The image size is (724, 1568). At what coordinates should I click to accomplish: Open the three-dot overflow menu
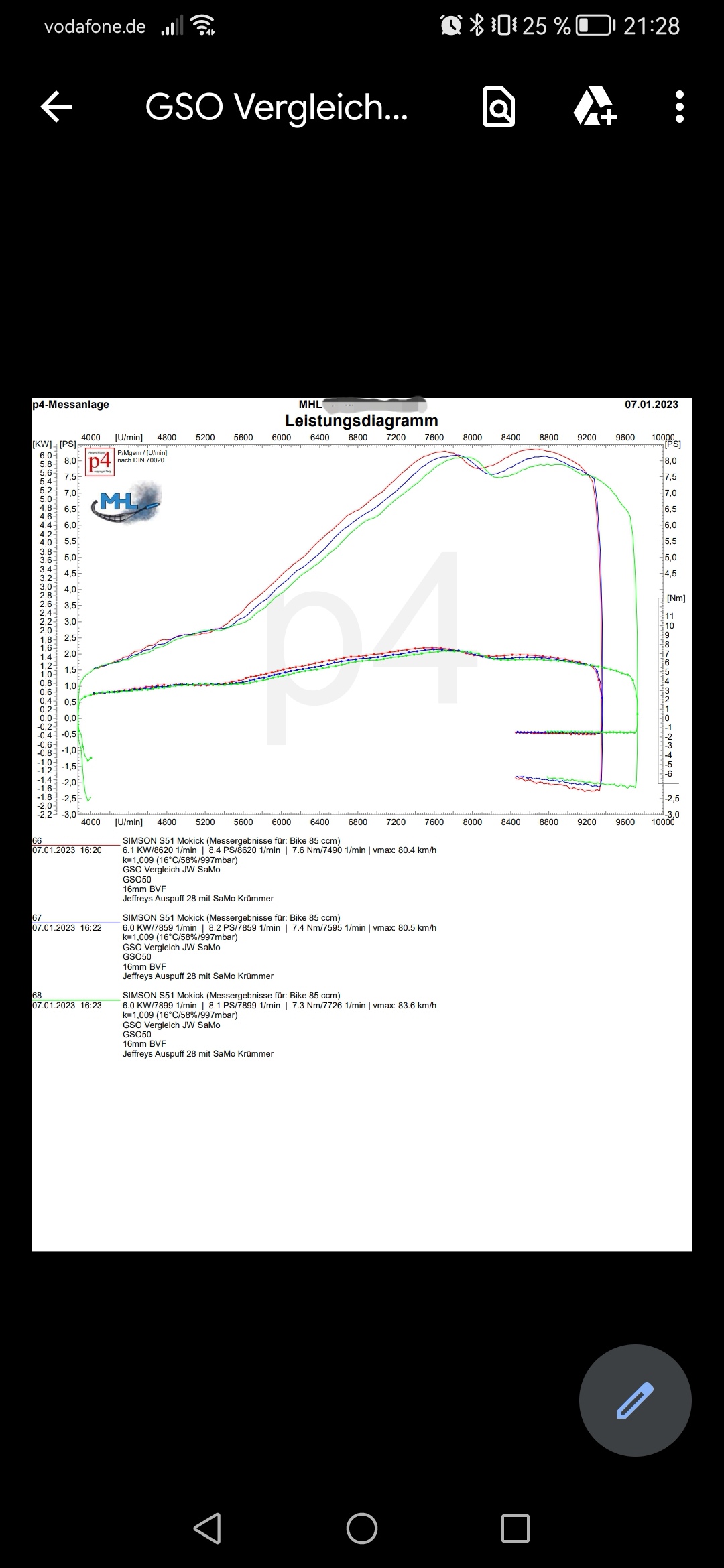[x=679, y=107]
